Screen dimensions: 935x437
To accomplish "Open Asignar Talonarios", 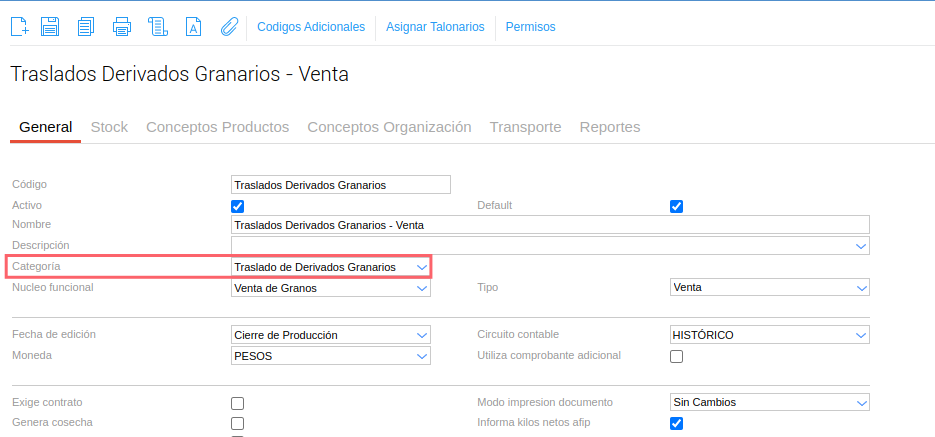I will pyautogui.click(x=435, y=27).
